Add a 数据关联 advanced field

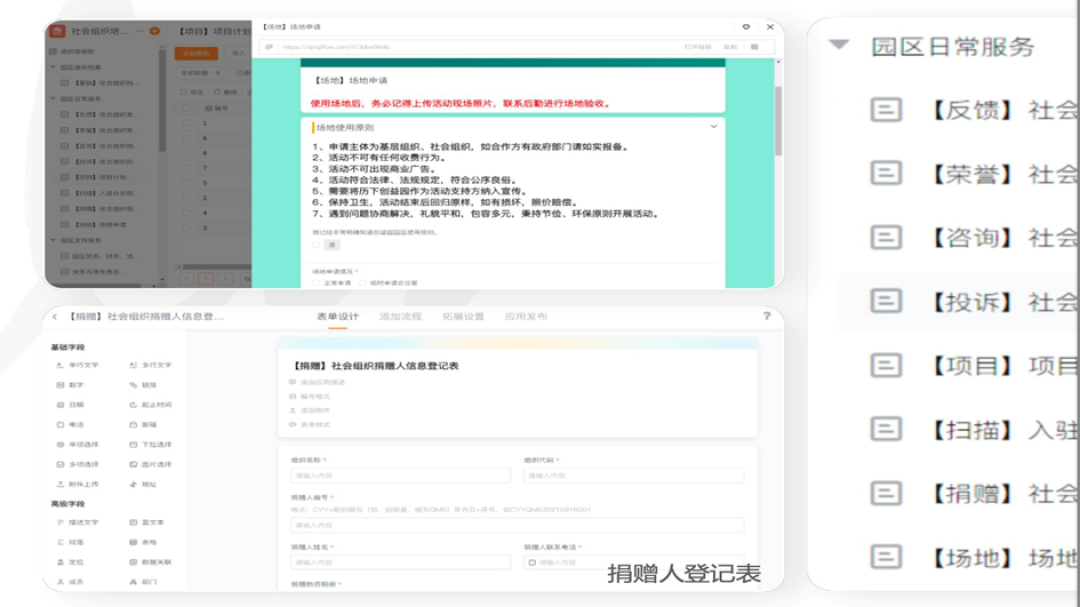click(151, 563)
